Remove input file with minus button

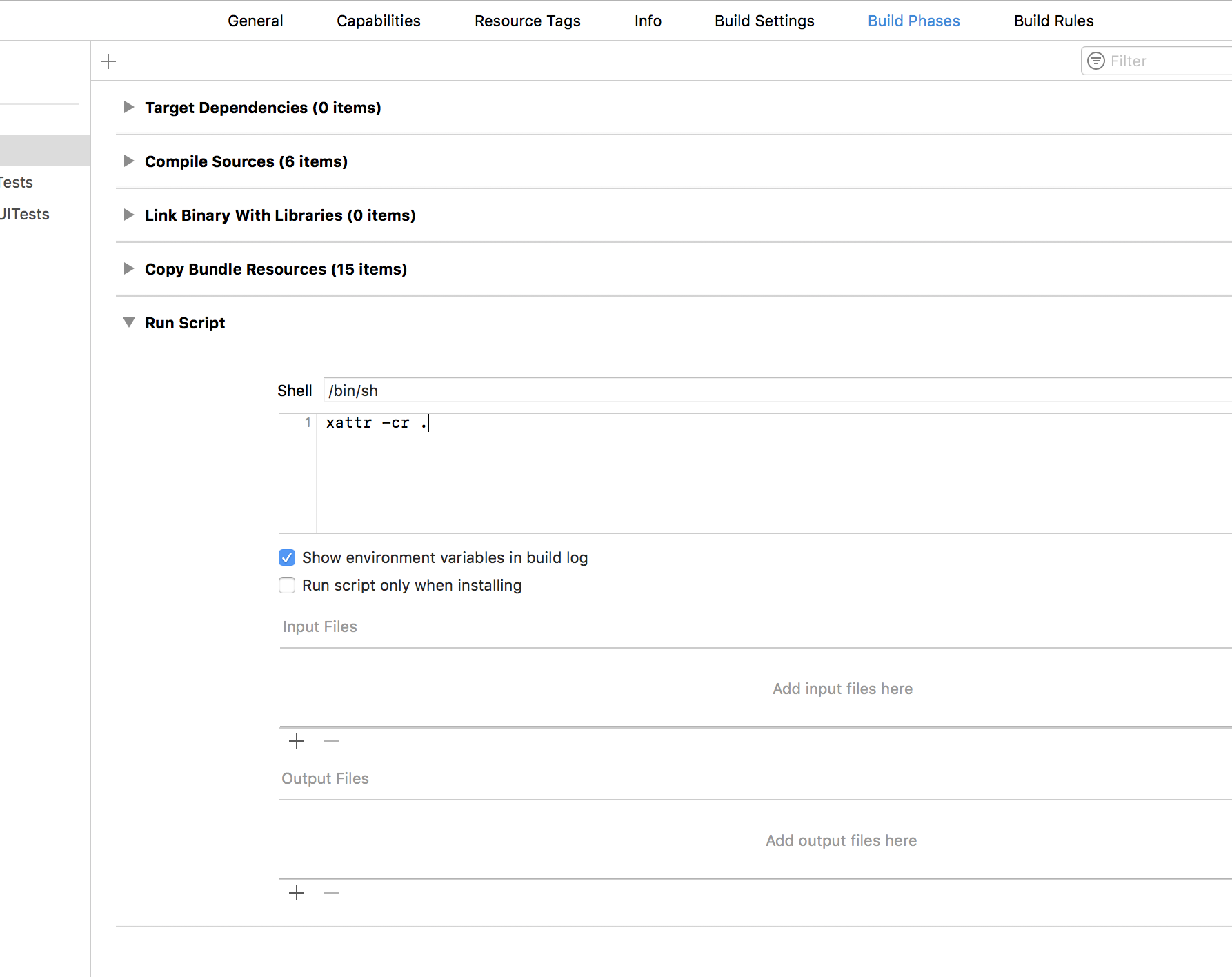tap(331, 741)
